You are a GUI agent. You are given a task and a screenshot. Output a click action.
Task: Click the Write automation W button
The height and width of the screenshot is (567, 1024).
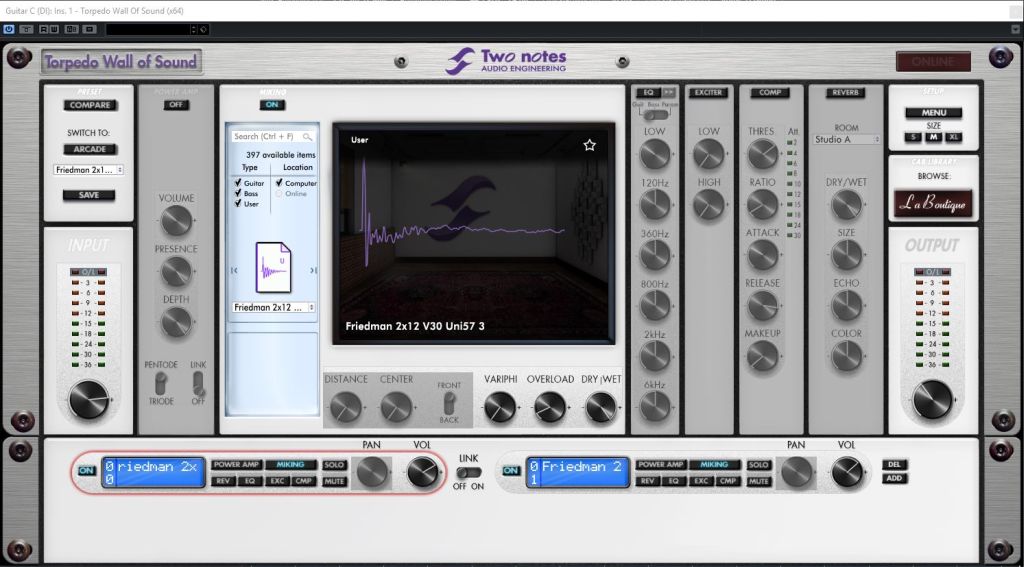[x=54, y=29]
